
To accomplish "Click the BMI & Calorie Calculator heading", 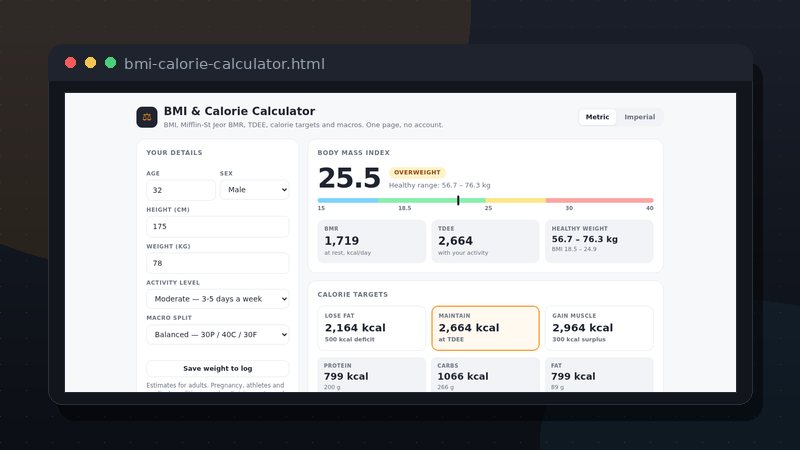I will pyautogui.click(x=239, y=111).
